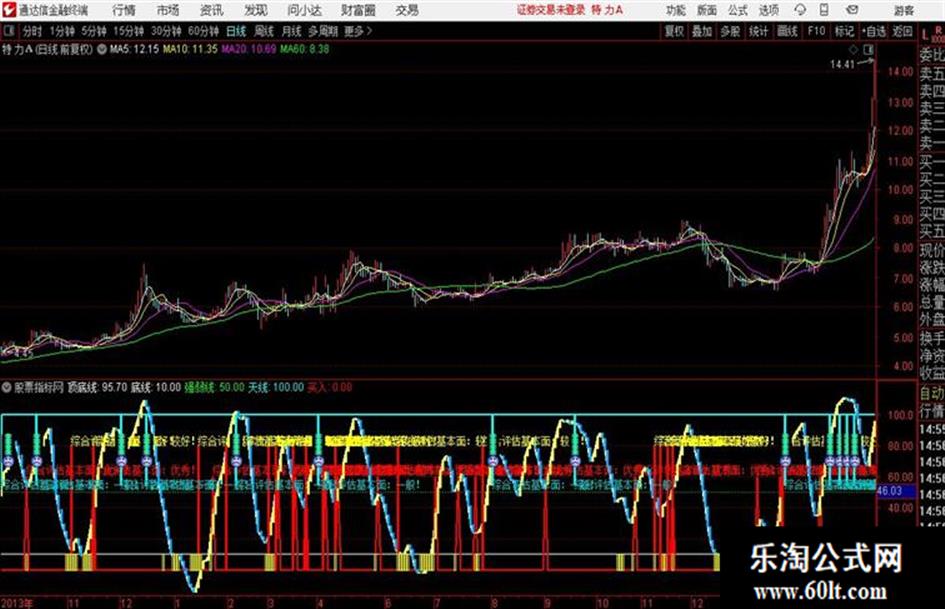Open the 问小达 menu

304,10
